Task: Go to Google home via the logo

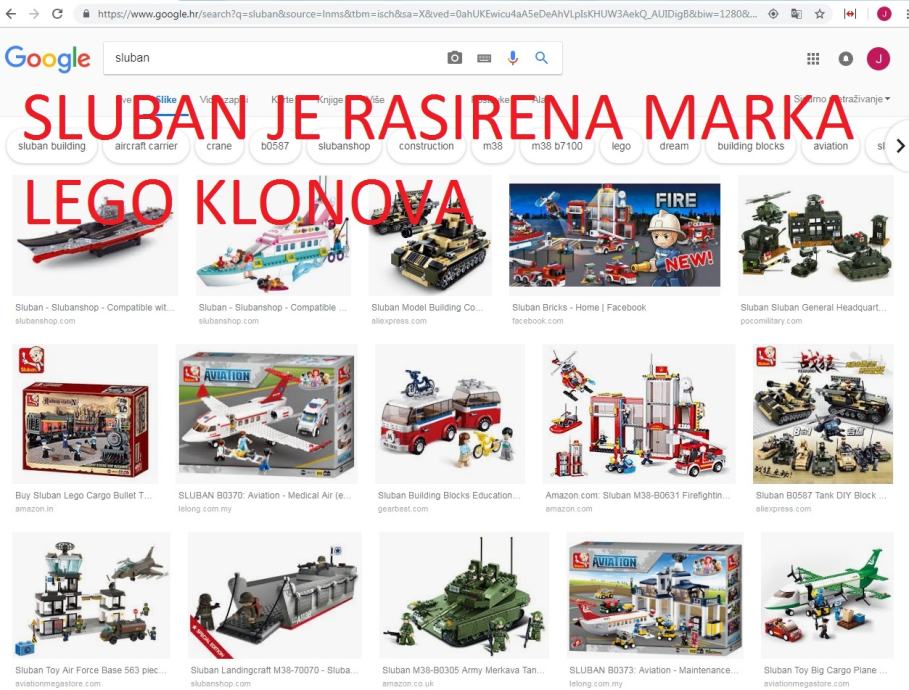Action: [48, 59]
